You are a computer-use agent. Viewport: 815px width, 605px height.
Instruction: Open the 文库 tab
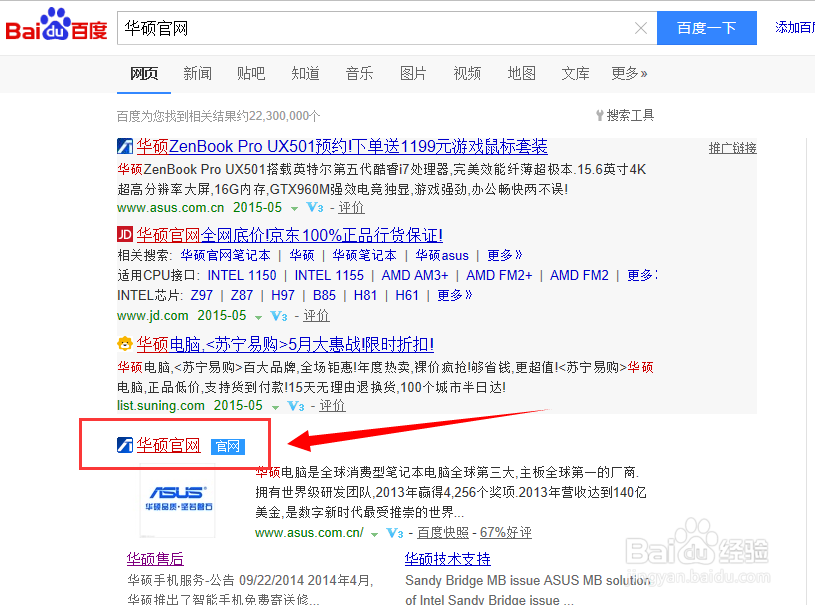pos(575,73)
